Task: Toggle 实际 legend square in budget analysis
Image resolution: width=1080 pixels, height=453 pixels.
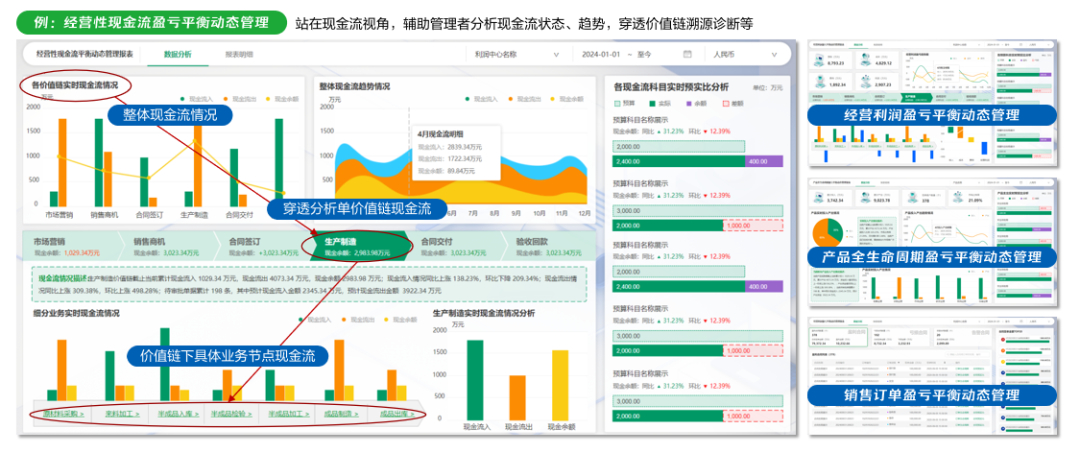Action: click(x=651, y=103)
